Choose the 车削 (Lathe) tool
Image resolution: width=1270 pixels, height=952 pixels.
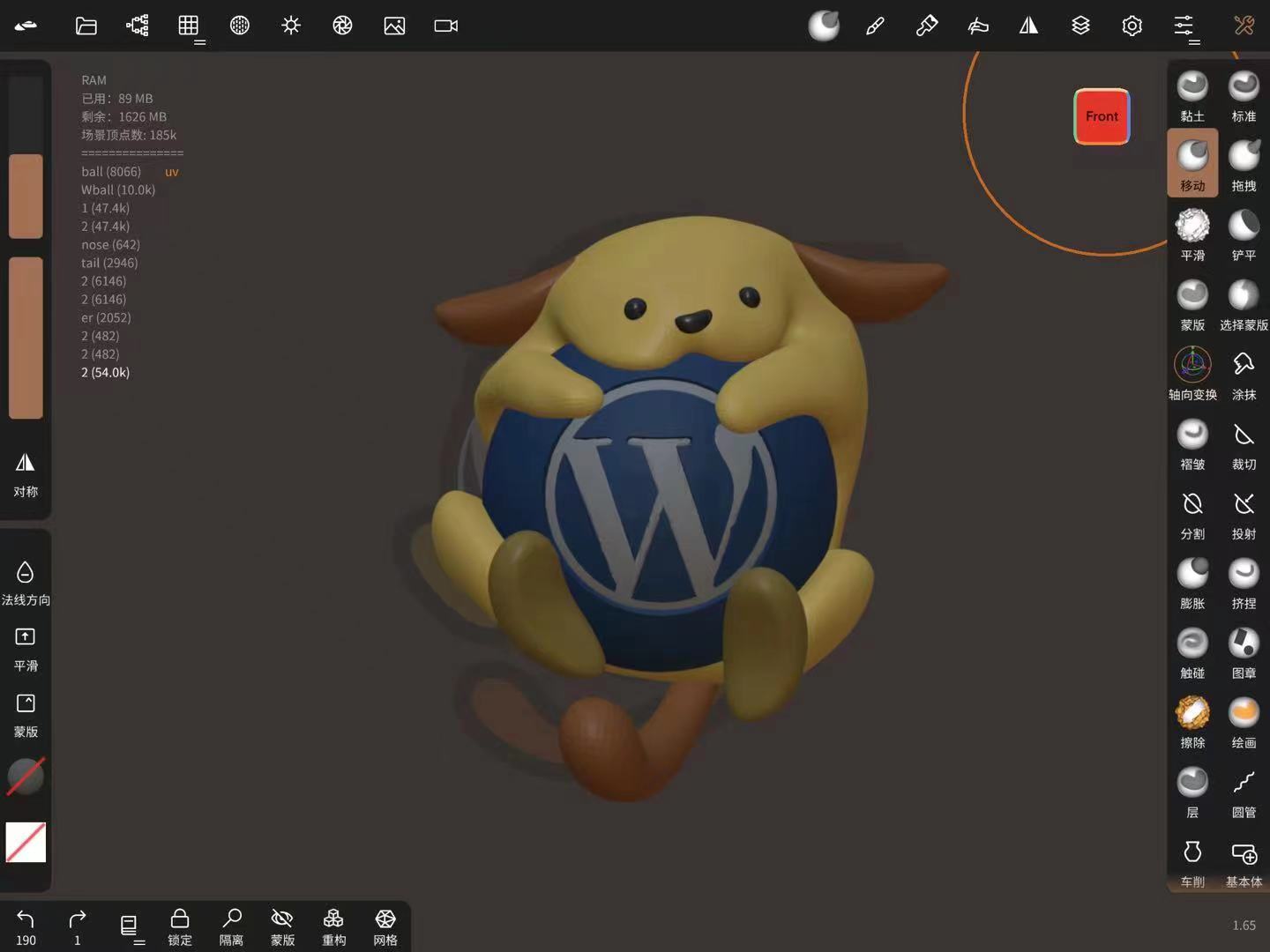click(1192, 861)
